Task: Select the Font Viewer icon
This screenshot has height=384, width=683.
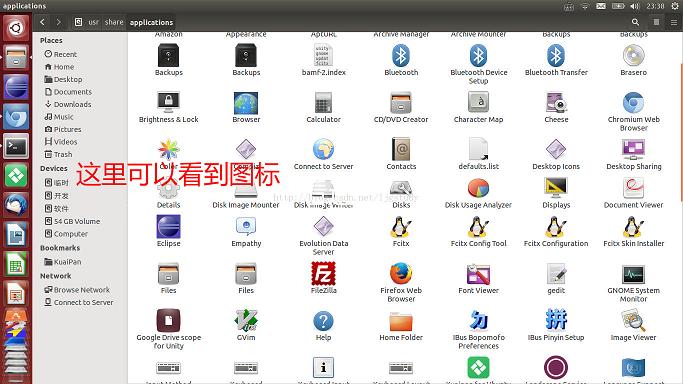Action: [x=478, y=274]
